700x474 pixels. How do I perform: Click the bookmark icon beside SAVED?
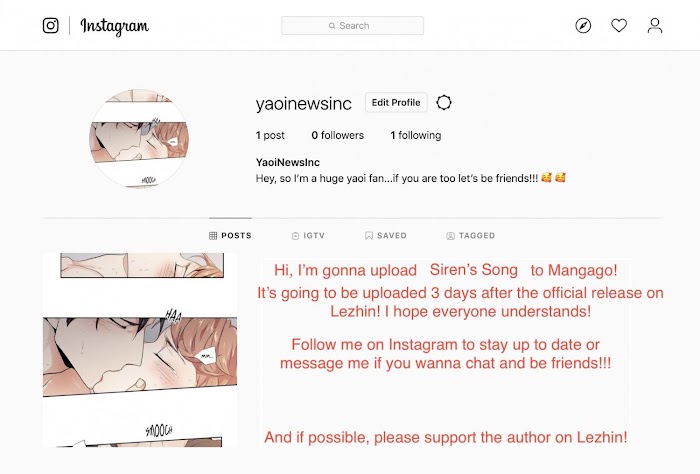click(369, 236)
